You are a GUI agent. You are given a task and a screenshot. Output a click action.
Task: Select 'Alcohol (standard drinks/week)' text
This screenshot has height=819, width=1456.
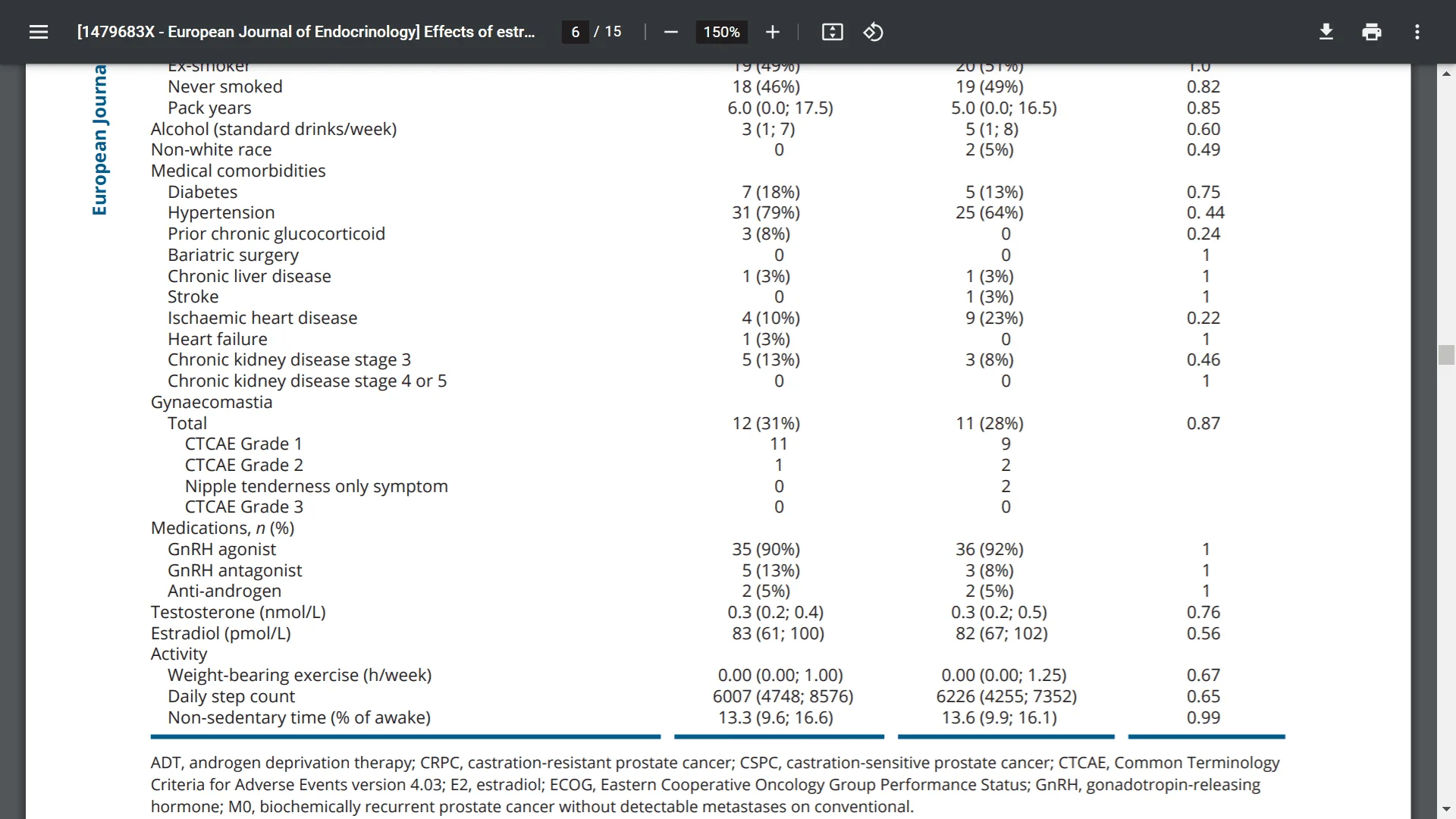[274, 129]
